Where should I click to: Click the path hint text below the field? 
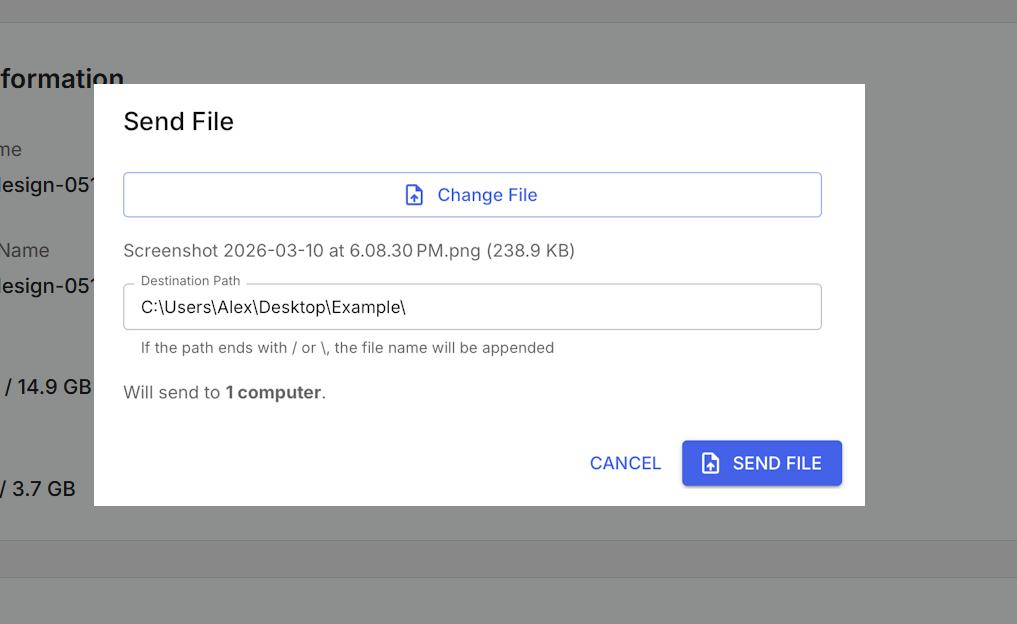tap(345, 347)
